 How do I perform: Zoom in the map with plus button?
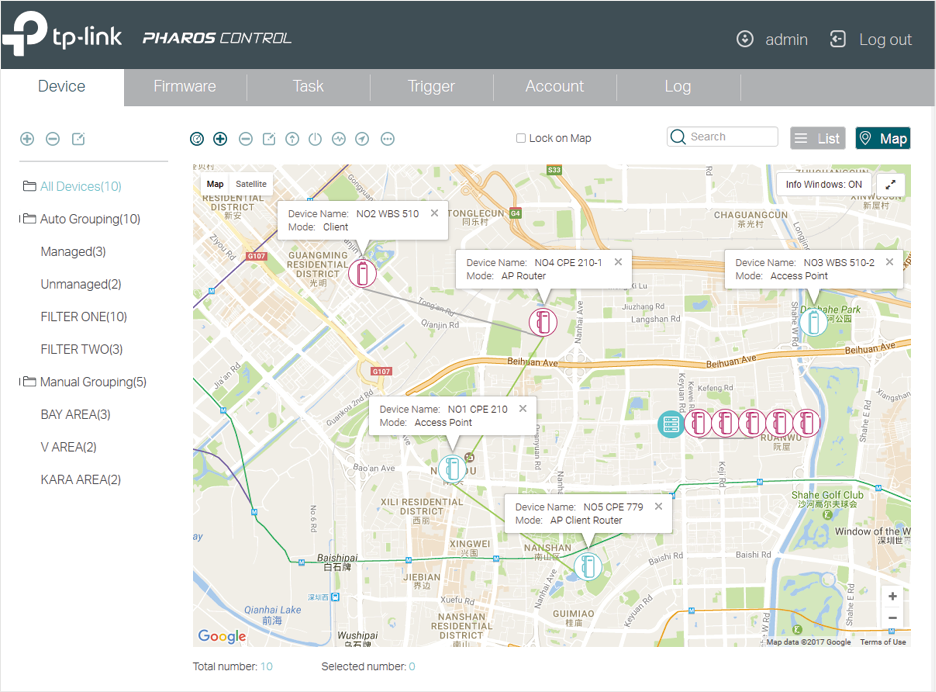click(x=892, y=596)
